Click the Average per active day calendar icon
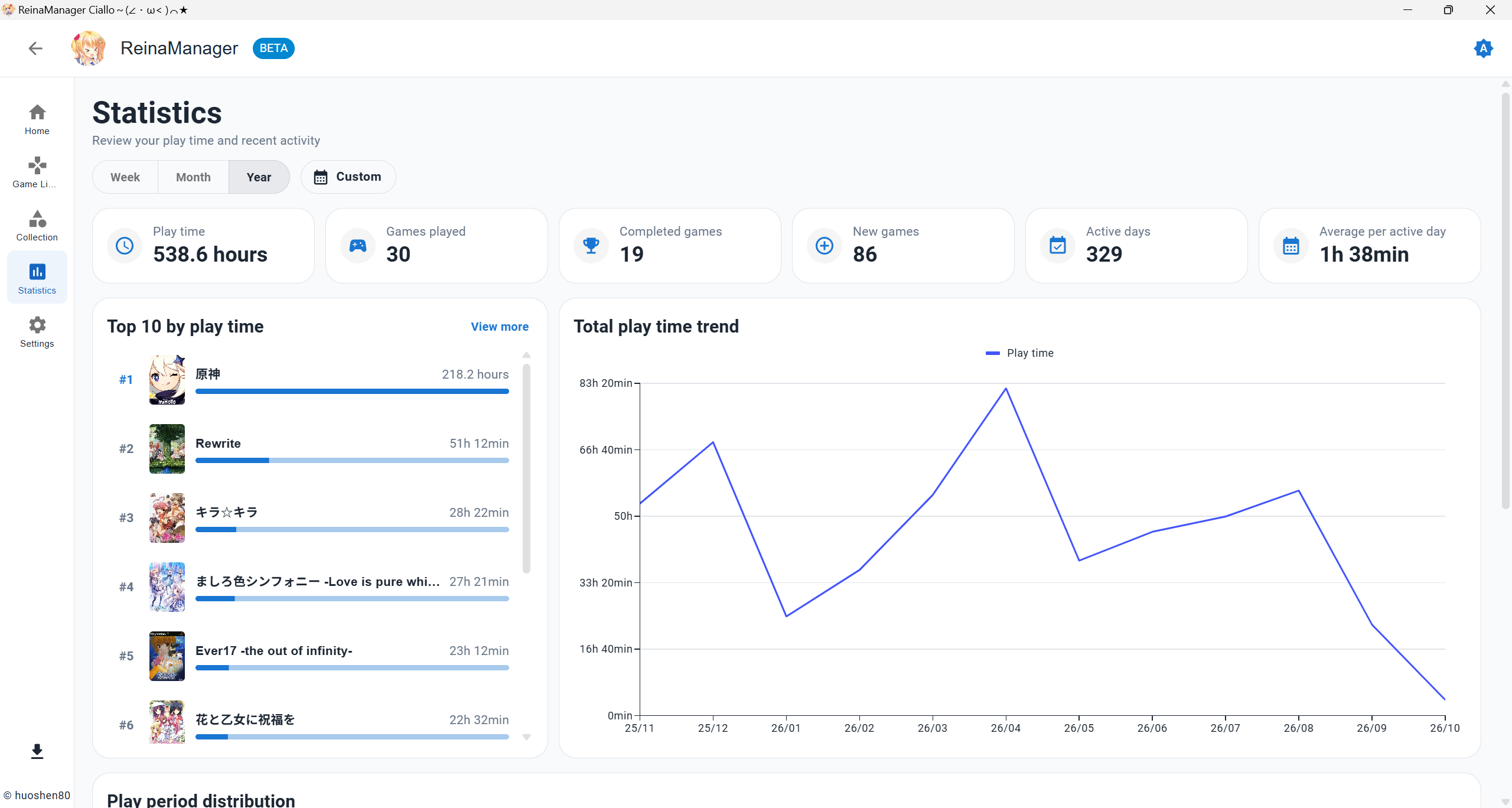Screen dimensions: 1512x808 tap(1291, 246)
